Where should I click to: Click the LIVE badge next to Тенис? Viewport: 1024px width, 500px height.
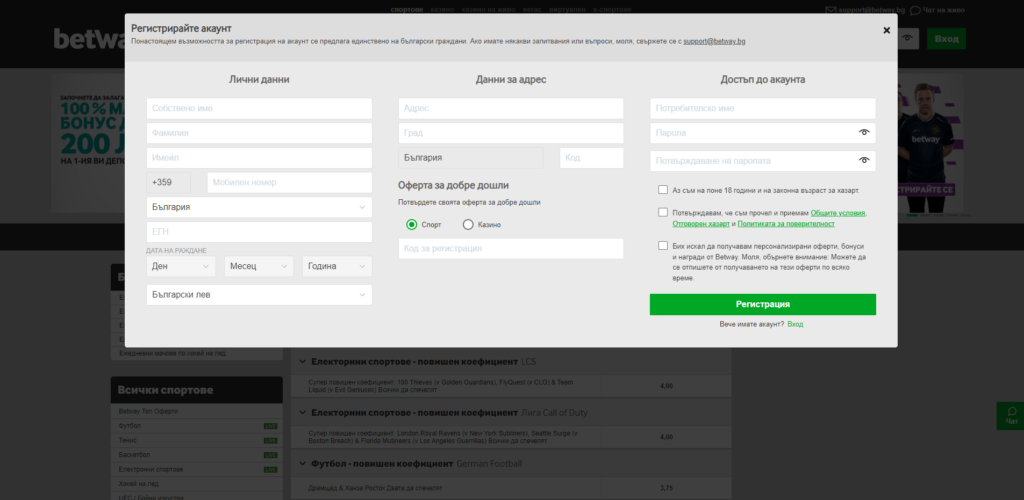(x=270, y=441)
